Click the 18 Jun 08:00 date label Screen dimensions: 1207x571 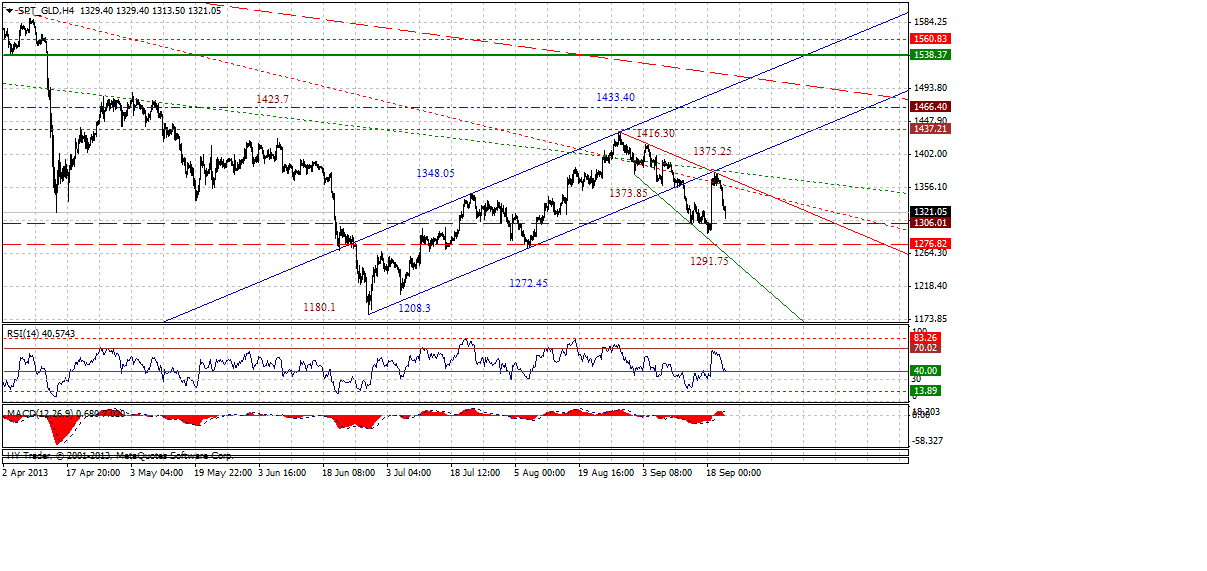tap(347, 473)
